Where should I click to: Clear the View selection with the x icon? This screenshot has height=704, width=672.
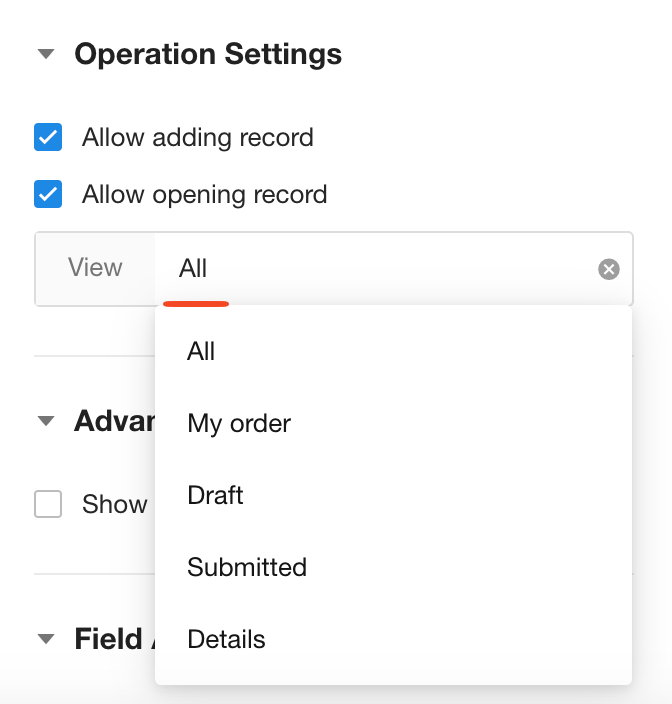608,269
